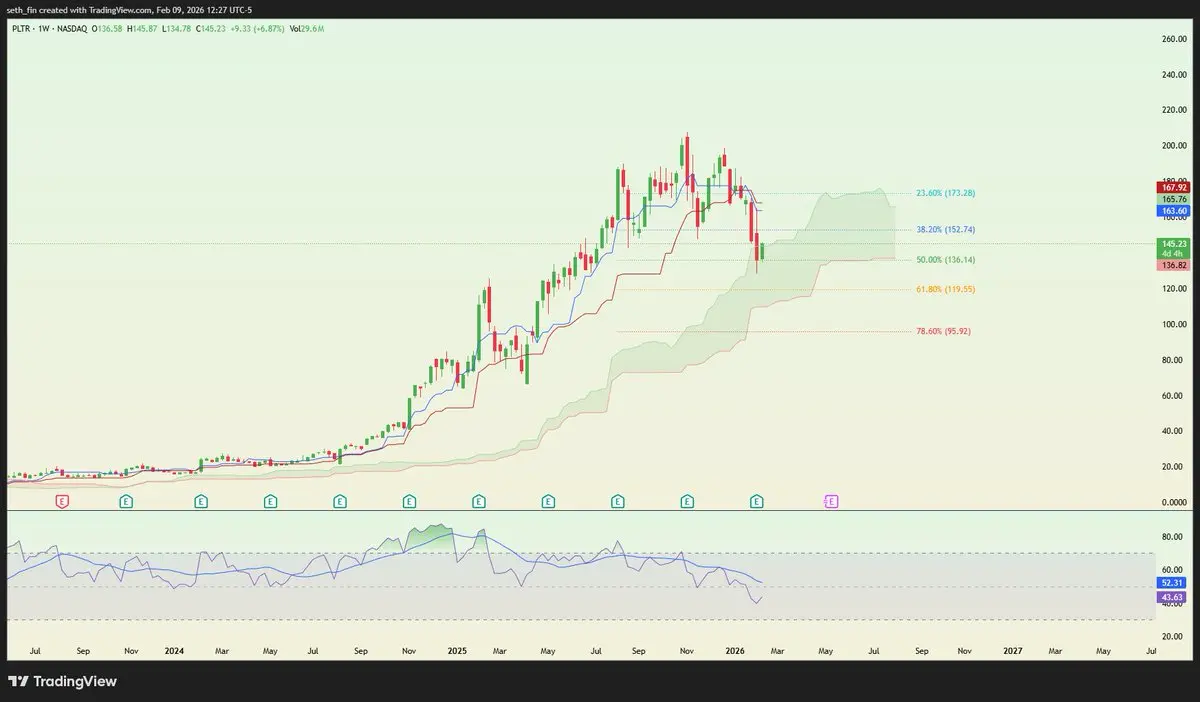The width and height of the screenshot is (1200, 702).
Task: Open the earnings marker for November 2024
Action: pos(409,500)
